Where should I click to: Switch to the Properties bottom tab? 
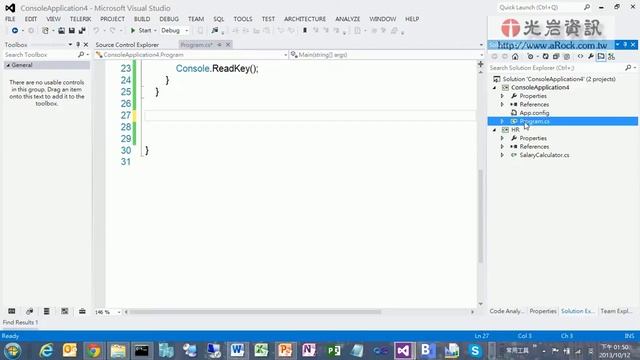point(543,311)
